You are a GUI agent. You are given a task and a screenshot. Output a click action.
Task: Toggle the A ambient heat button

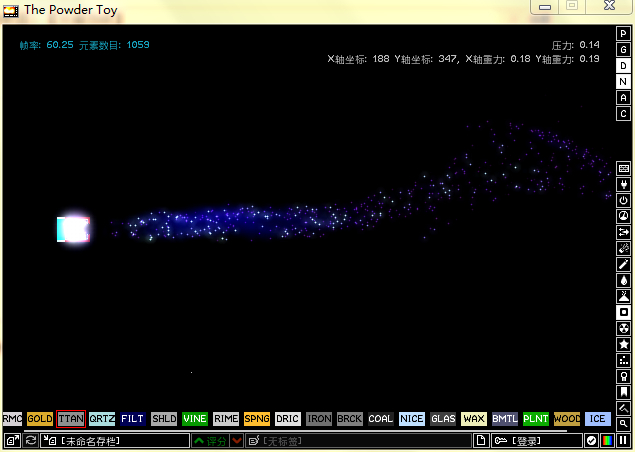click(x=624, y=98)
